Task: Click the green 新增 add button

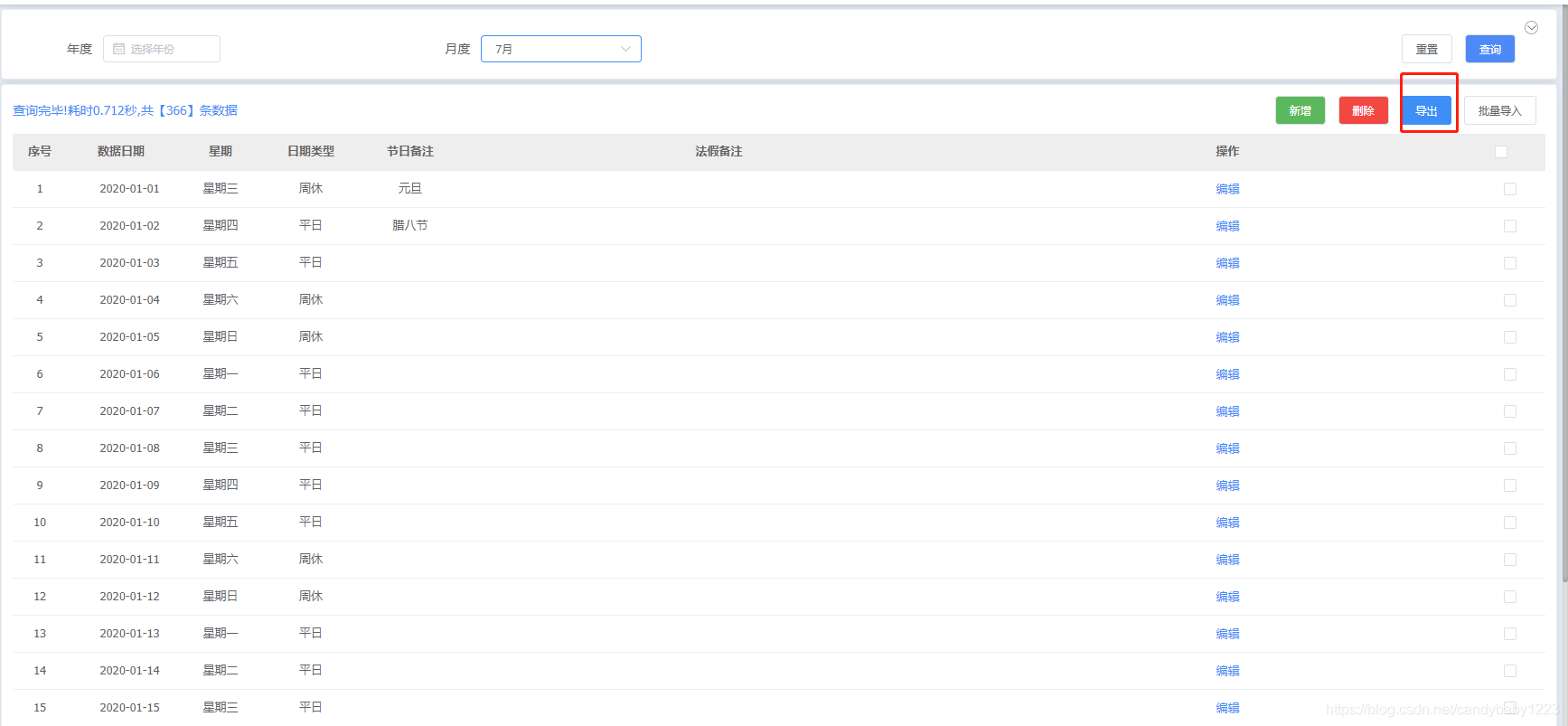Action: [x=1300, y=110]
